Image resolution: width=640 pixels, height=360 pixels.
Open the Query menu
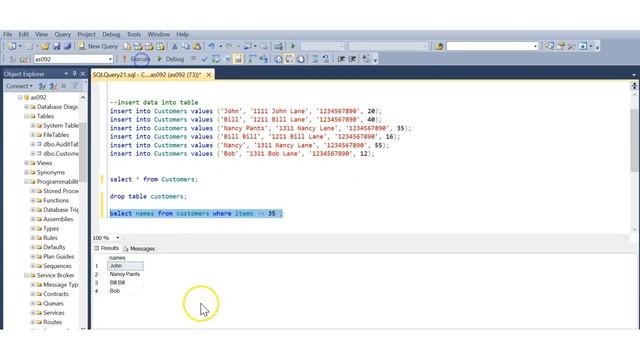tap(62, 34)
